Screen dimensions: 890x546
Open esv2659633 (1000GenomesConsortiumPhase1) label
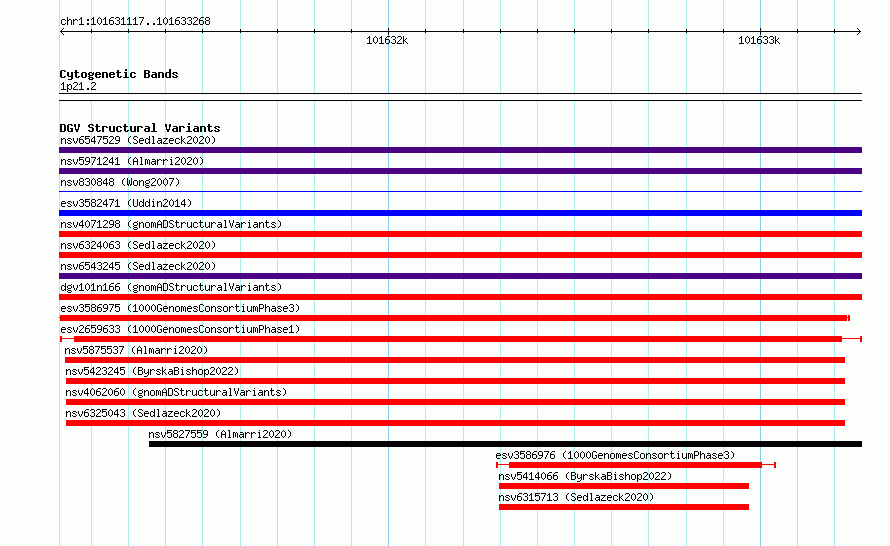pos(180,329)
